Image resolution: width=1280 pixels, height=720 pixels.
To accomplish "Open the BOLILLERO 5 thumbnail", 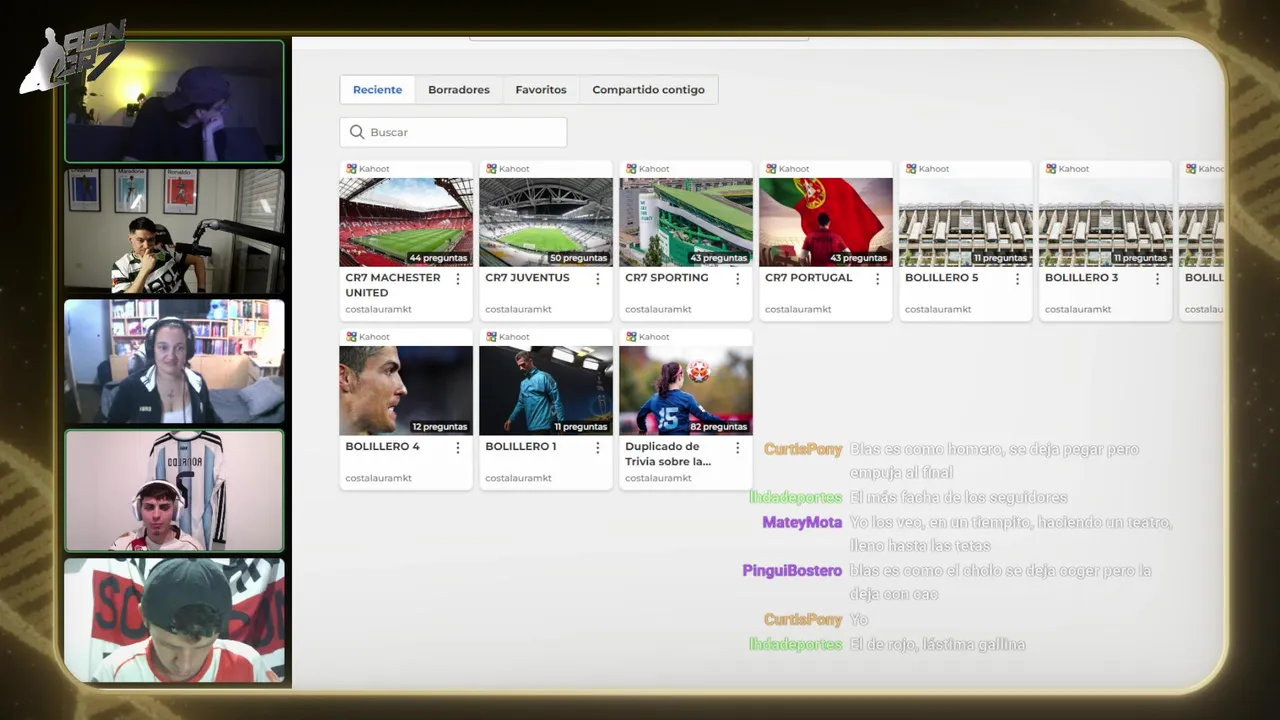I will pyautogui.click(x=966, y=222).
